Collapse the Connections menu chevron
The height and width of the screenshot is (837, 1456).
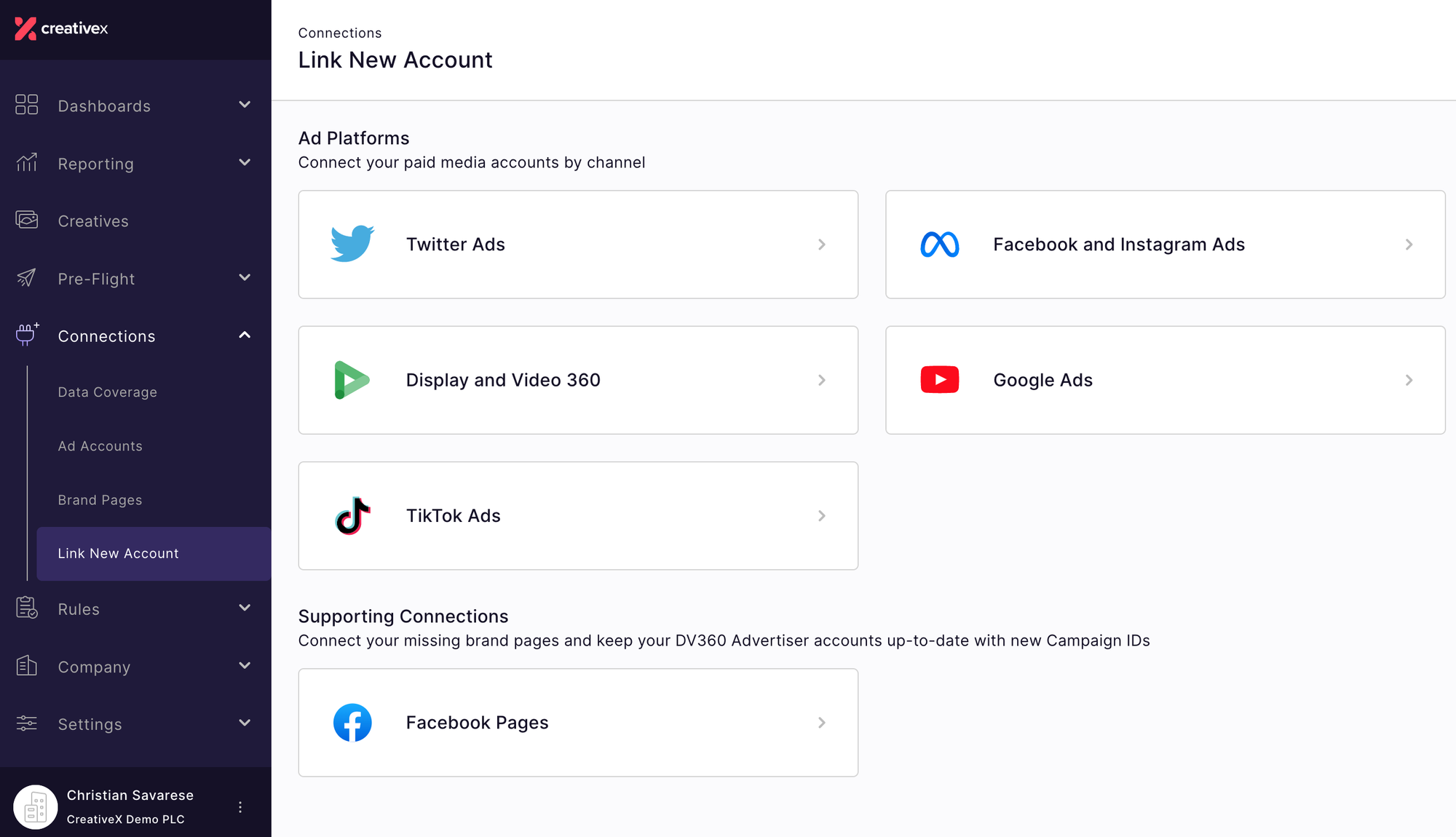[x=245, y=335]
